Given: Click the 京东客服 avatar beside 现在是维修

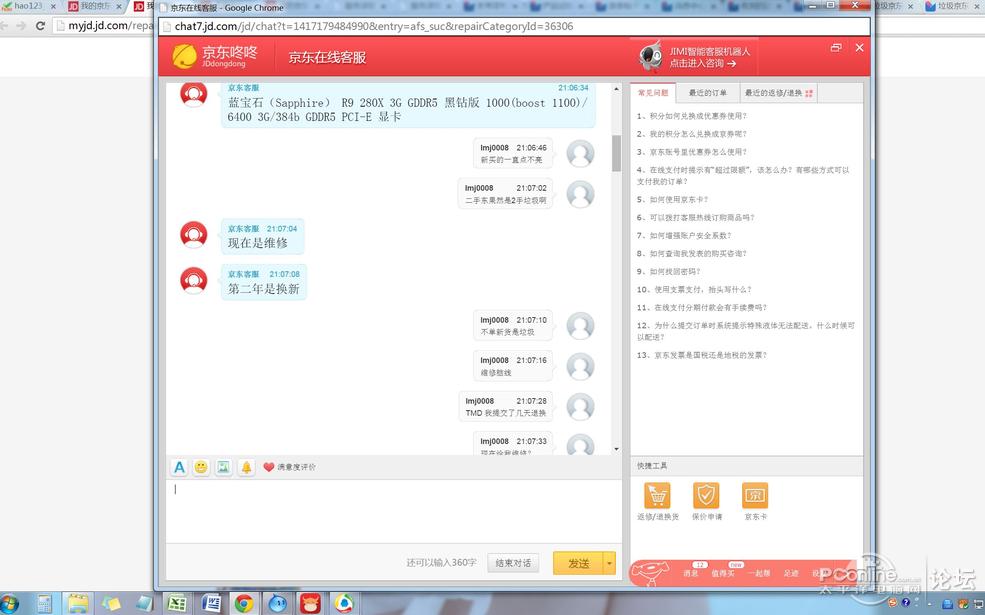Looking at the screenshot, I should [x=193, y=234].
